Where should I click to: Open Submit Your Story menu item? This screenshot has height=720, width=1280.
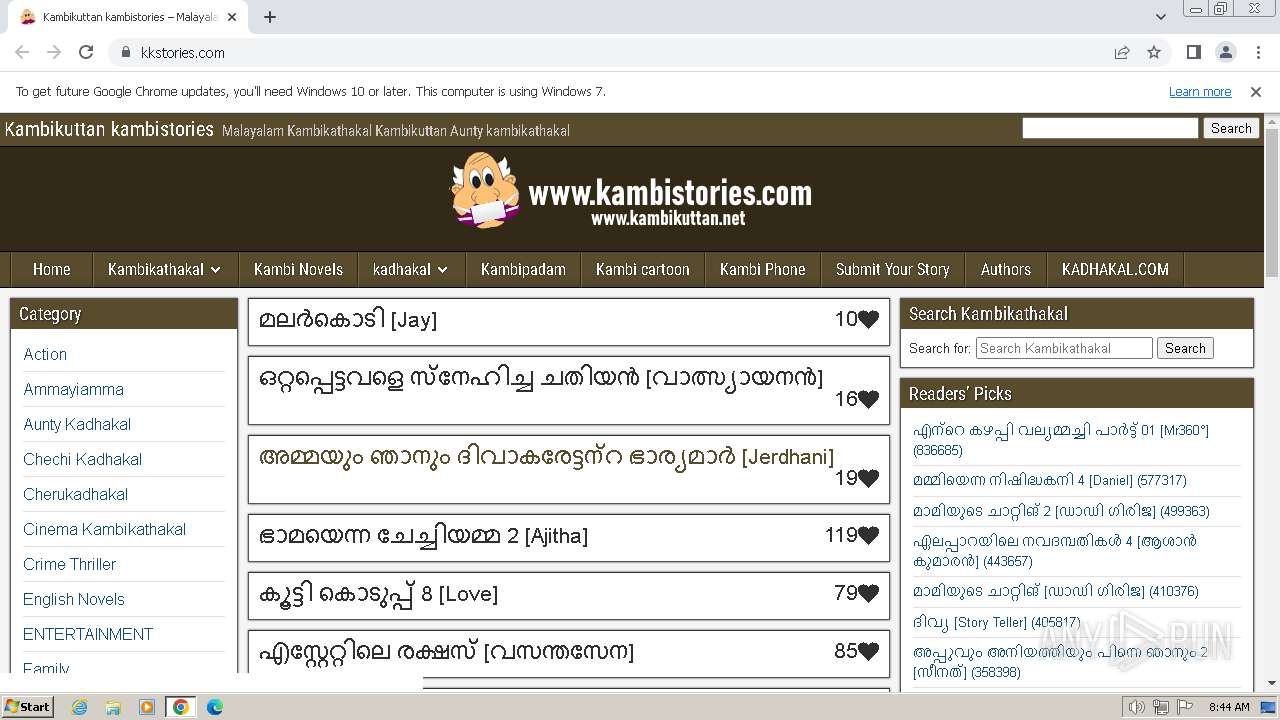point(892,269)
